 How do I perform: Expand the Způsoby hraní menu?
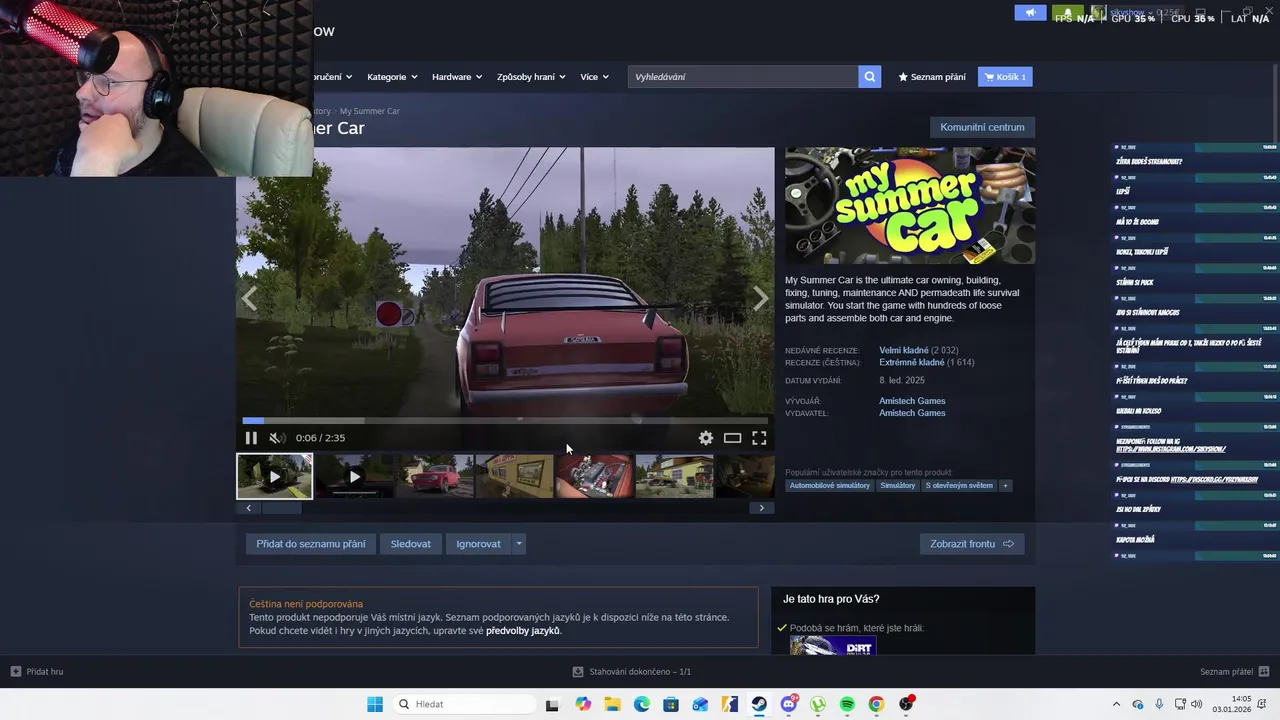[x=531, y=77]
